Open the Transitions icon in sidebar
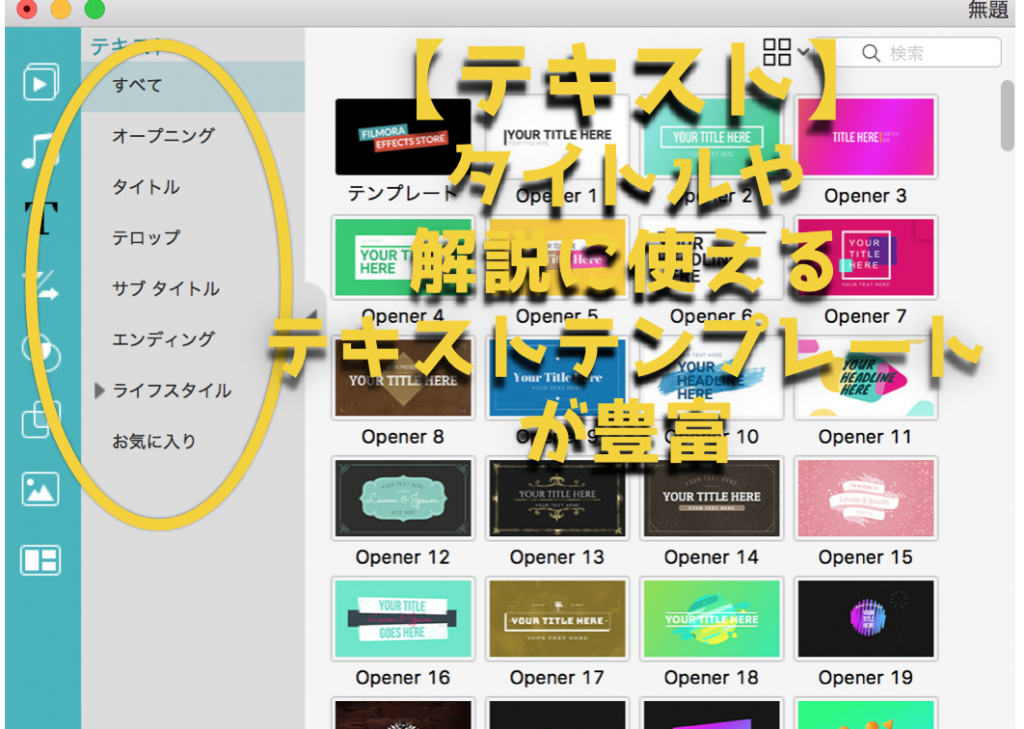 (x=40, y=285)
